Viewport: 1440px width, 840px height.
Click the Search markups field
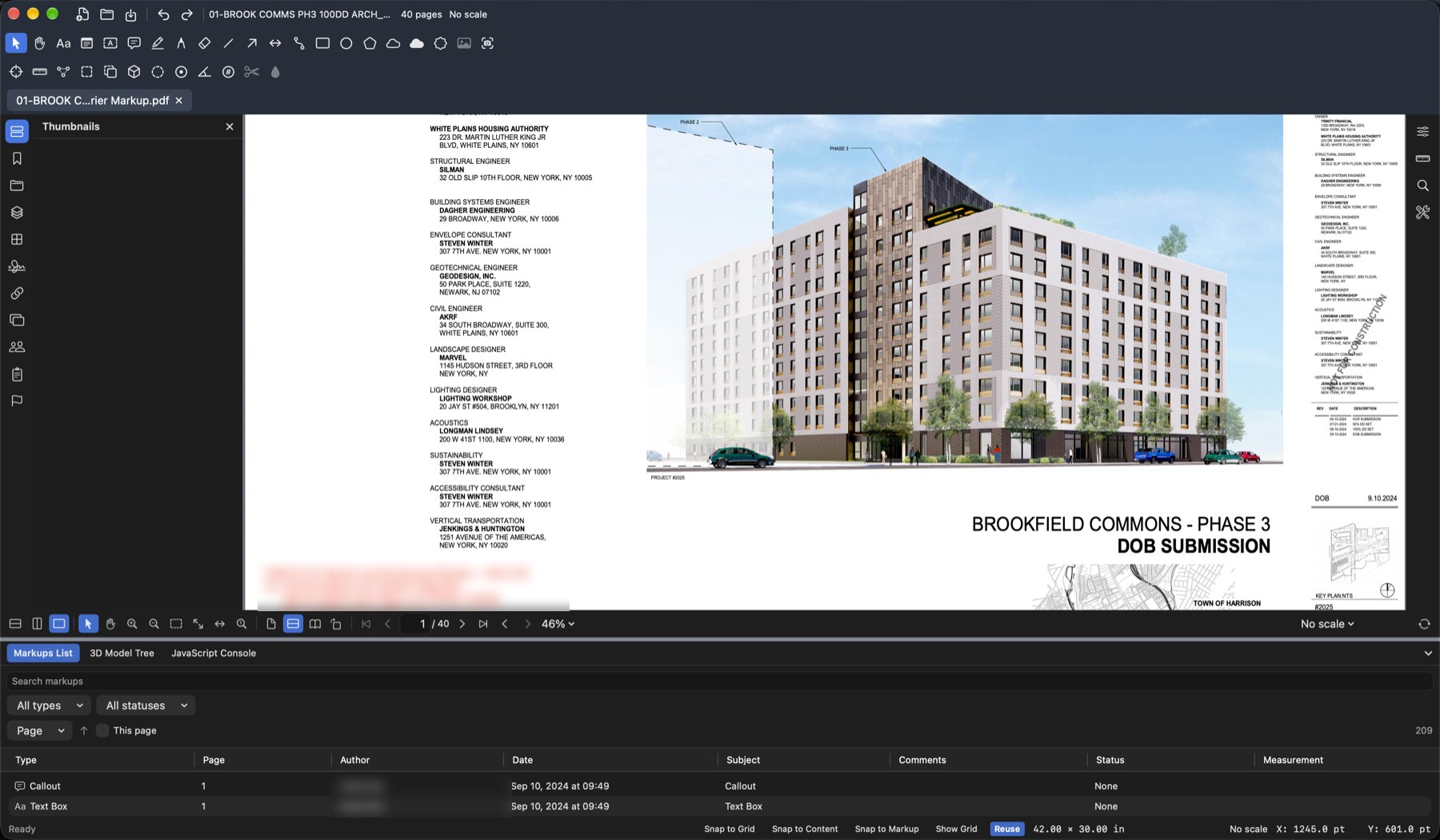coord(719,681)
